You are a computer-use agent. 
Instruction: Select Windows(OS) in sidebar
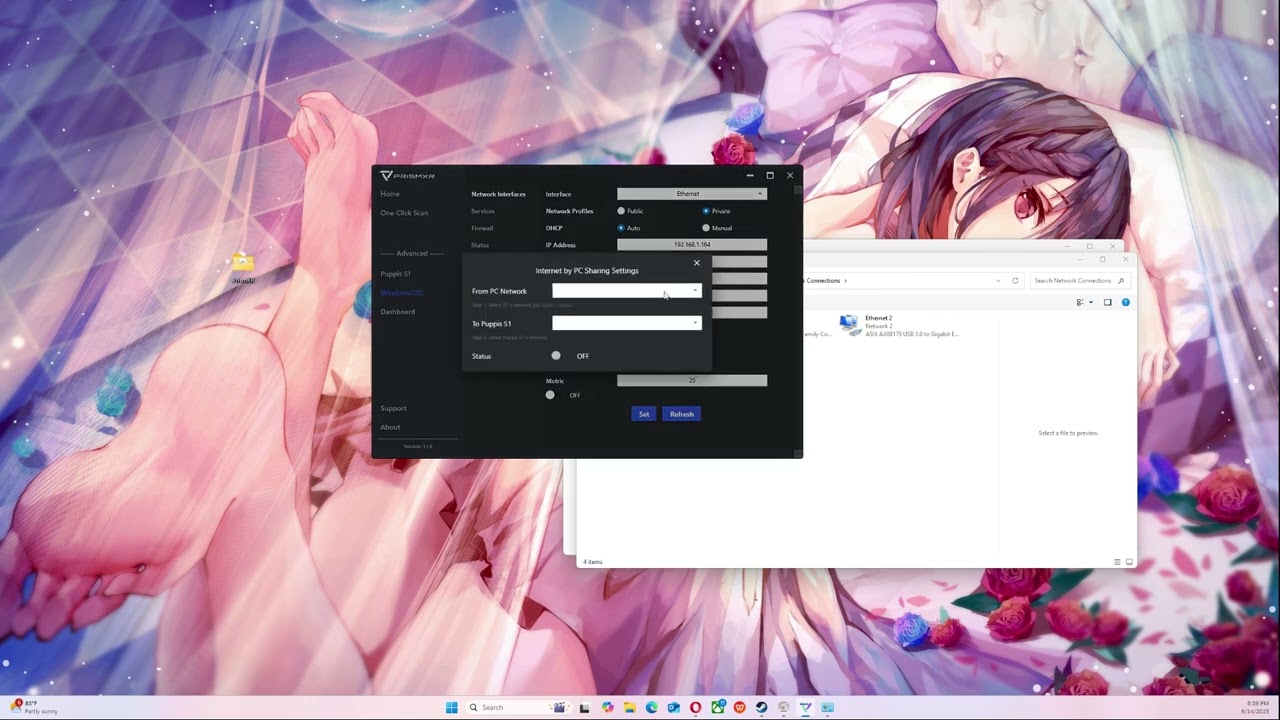point(402,292)
